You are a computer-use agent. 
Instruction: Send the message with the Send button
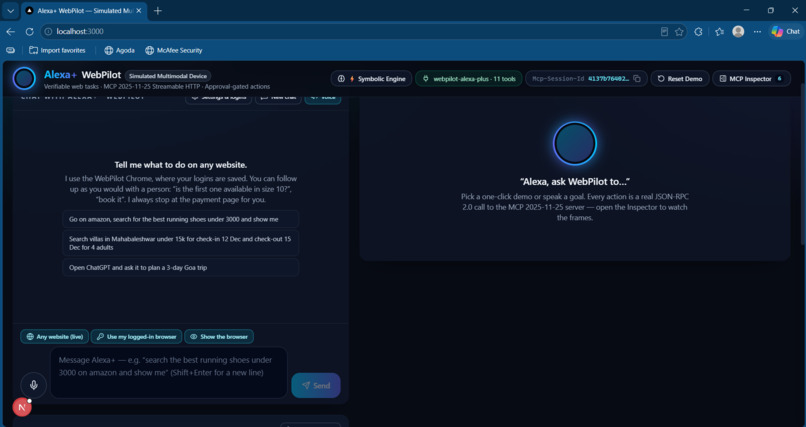click(x=316, y=385)
